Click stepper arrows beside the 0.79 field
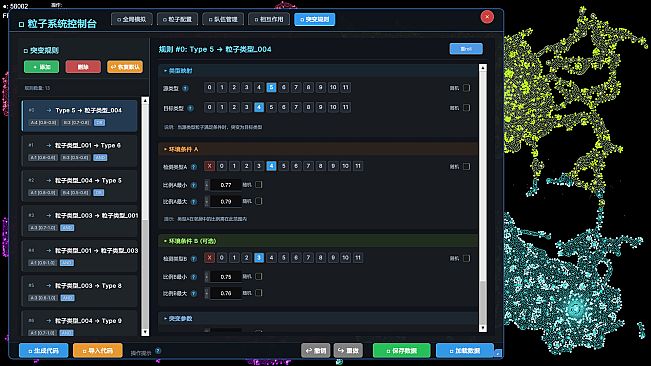Screen dimensions: 651x366 click(207, 202)
